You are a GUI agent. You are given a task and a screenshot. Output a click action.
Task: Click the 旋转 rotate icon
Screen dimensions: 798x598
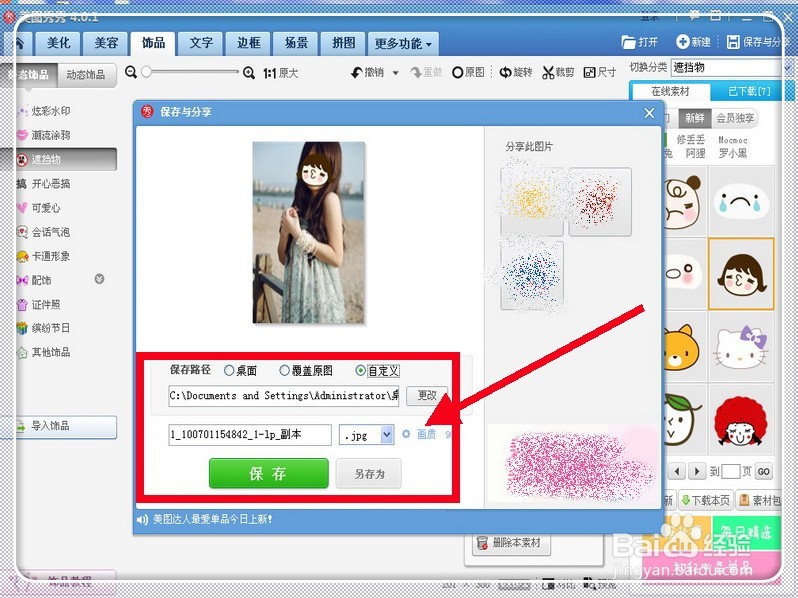tap(505, 73)
